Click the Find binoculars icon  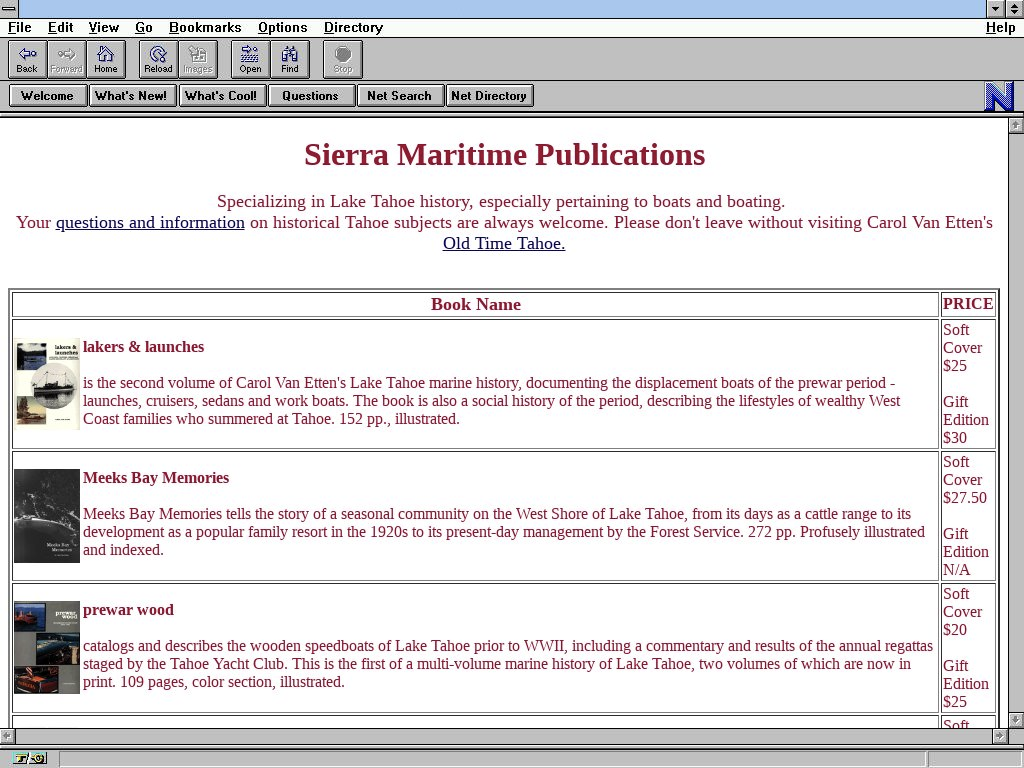pyautogui.click(x=290, y=59)
